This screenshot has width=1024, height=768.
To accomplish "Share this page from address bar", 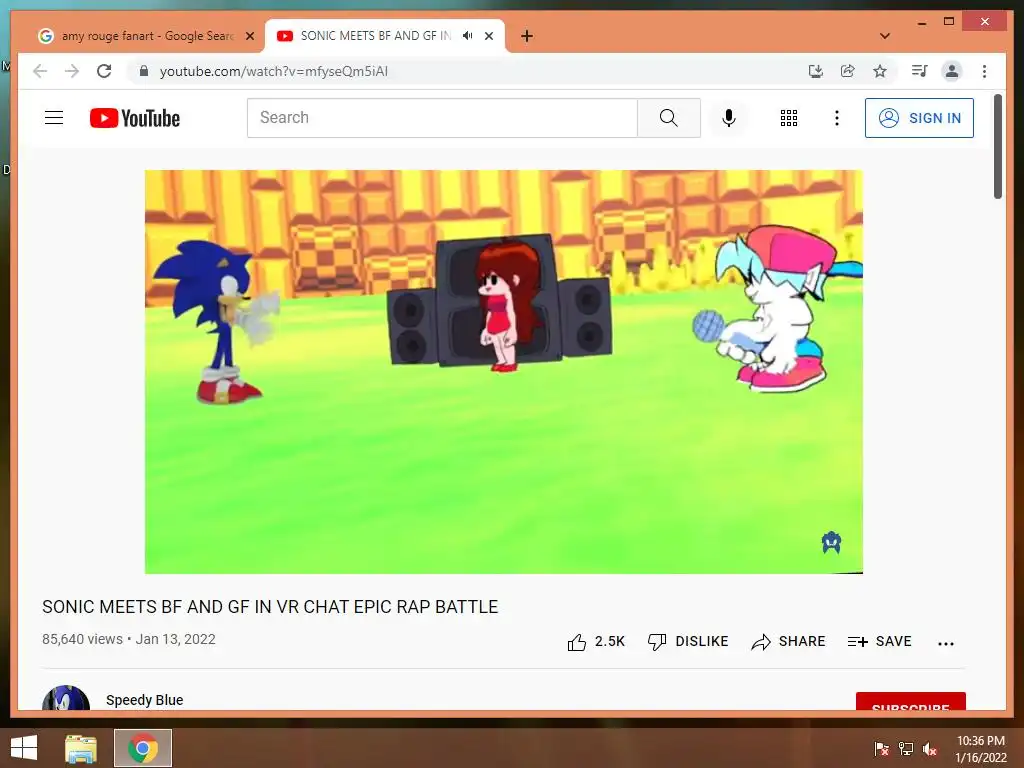I will 848,71.
